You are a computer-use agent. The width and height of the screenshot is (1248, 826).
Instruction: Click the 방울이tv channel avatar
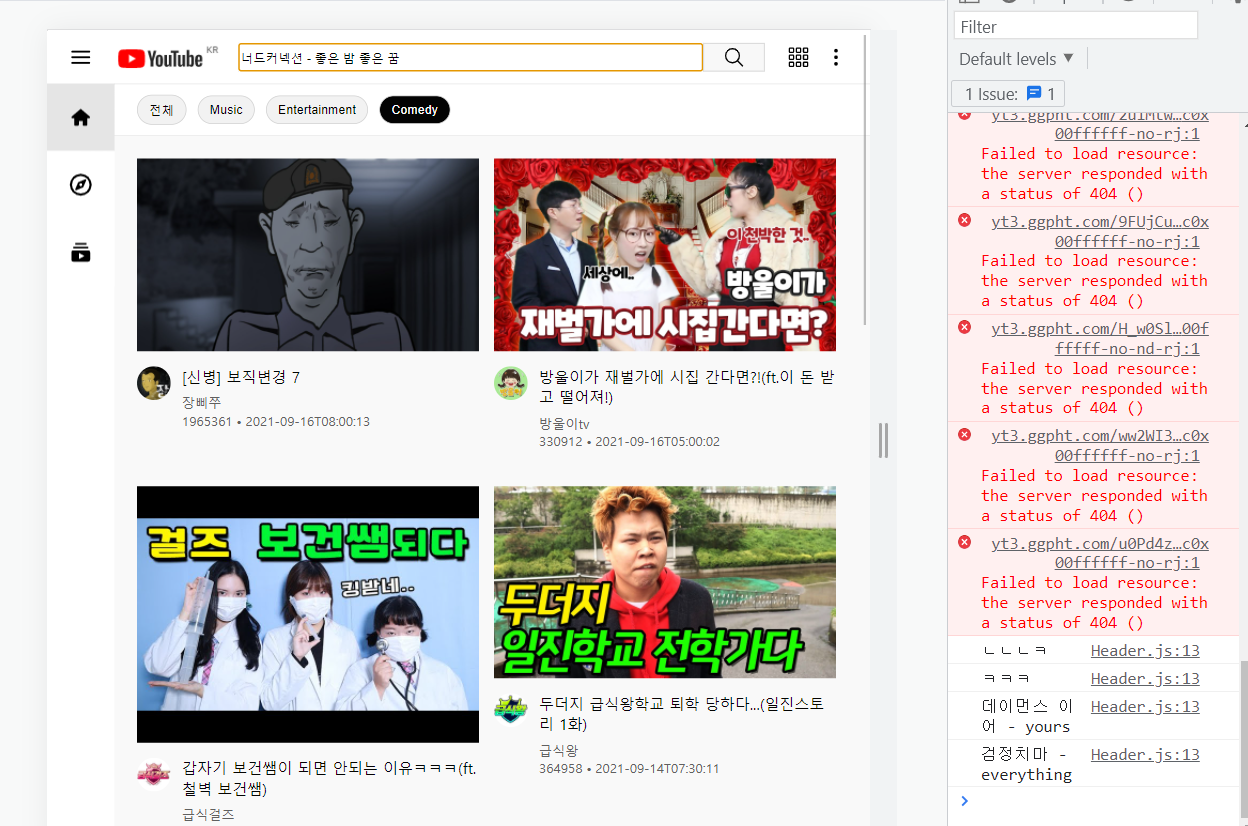click(511, 383)
